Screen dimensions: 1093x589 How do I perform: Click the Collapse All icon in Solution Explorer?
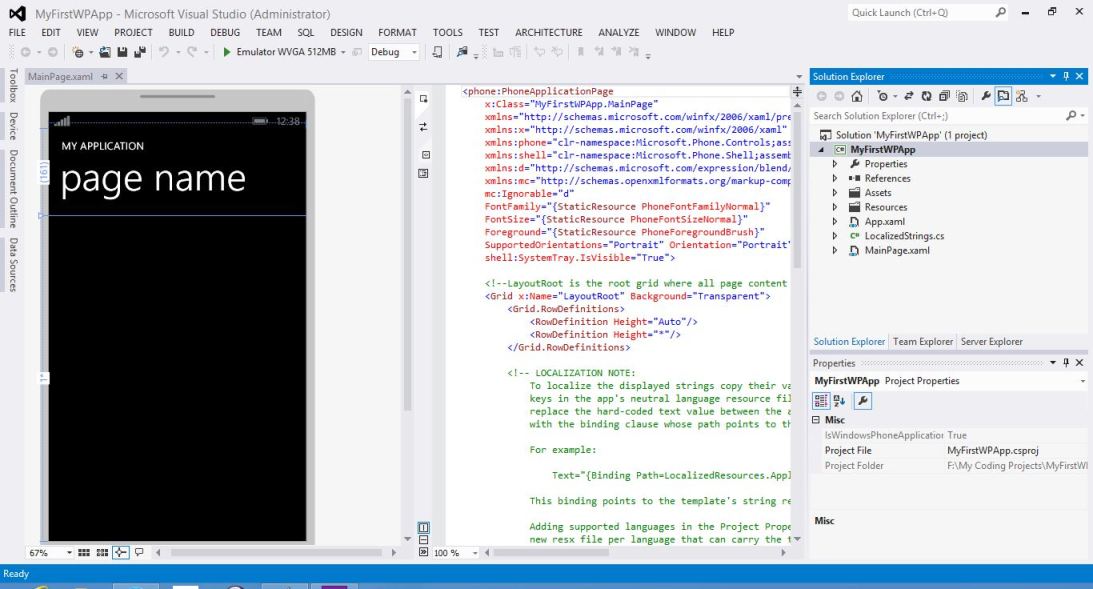tap(944, 96)
